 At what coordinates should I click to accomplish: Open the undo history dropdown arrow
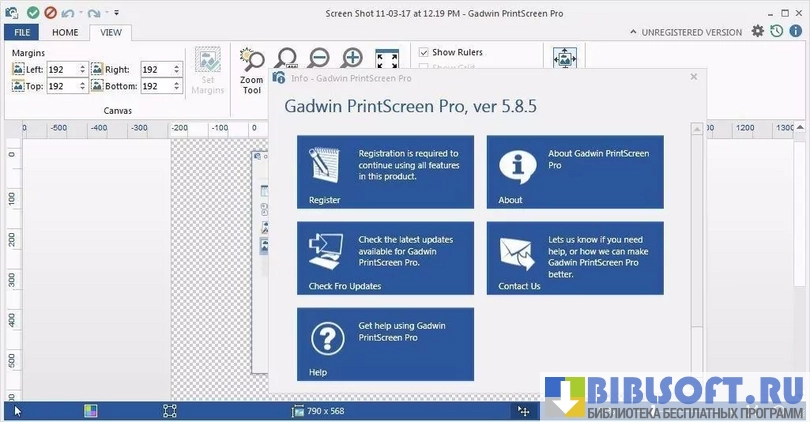point(79,13)
